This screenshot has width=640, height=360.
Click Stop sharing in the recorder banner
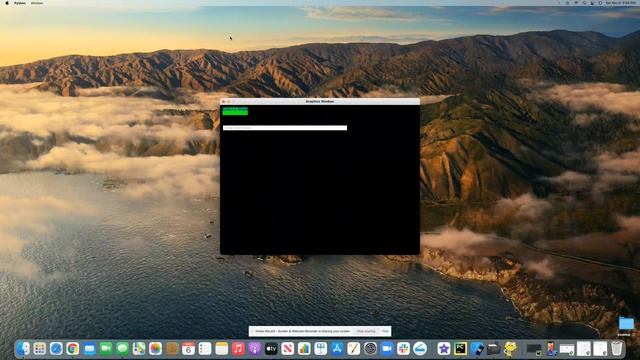tap(366, 331)
